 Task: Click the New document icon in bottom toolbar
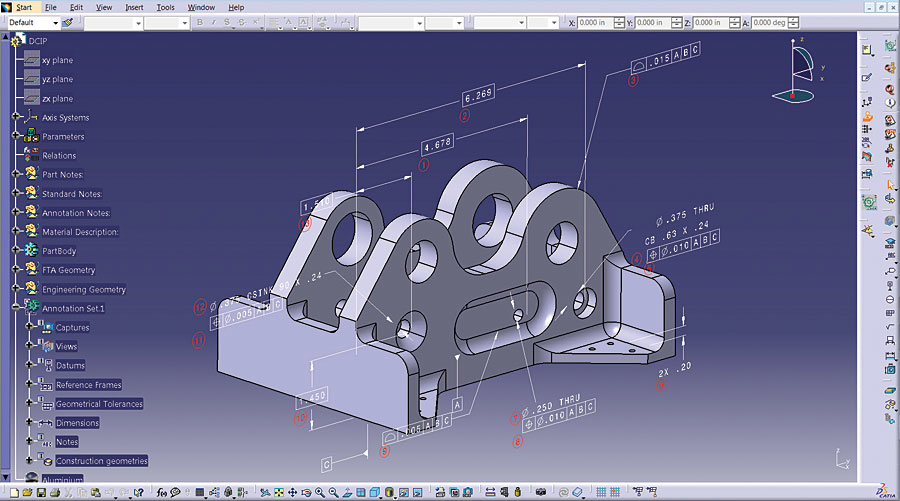pos(14,492)
